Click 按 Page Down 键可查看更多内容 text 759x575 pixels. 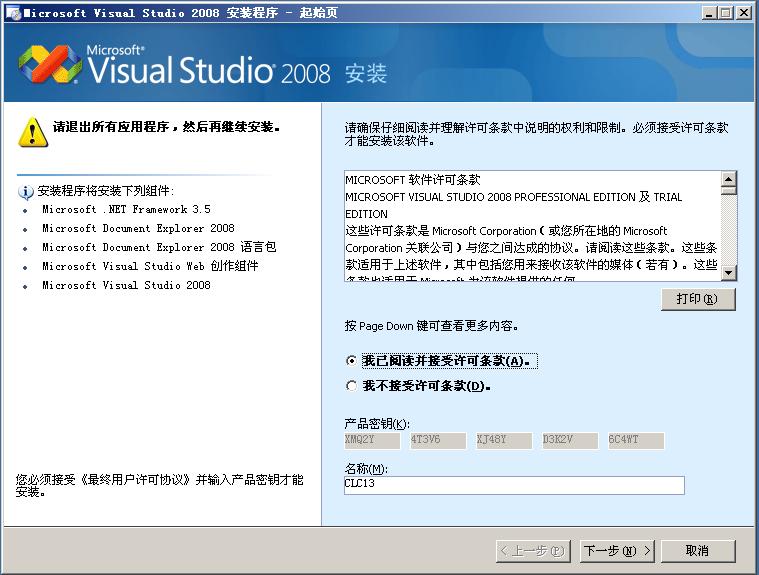click(x=431, y=326)
